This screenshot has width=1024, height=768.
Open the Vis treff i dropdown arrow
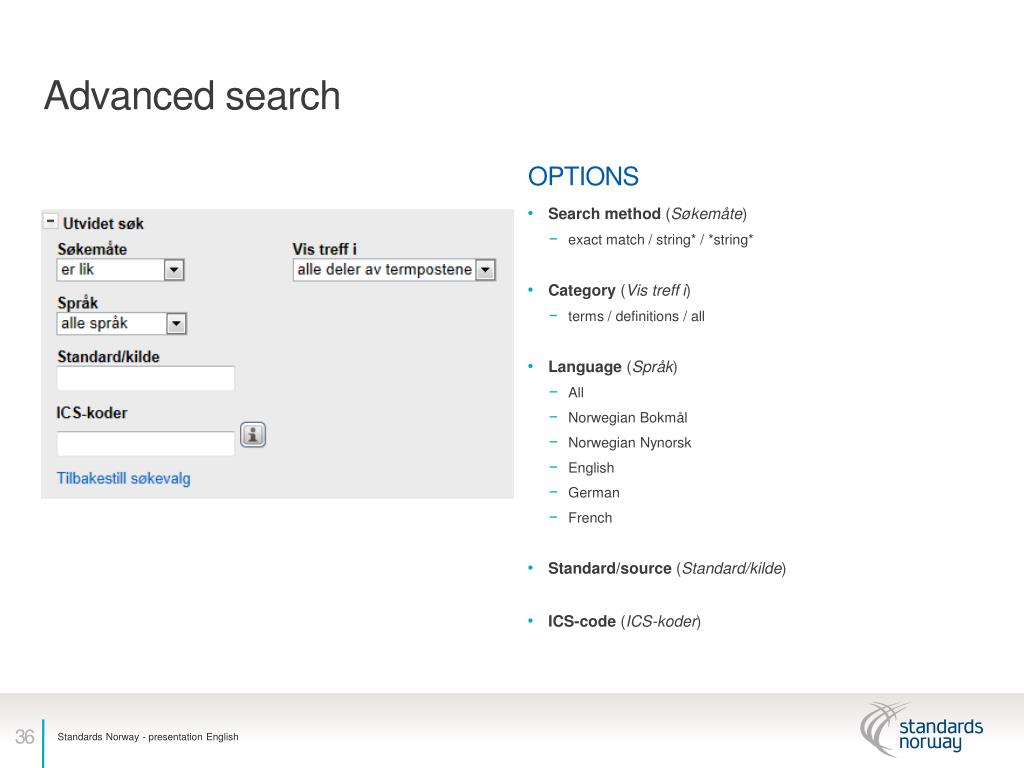pyautogui.click(x=485, y=270)
